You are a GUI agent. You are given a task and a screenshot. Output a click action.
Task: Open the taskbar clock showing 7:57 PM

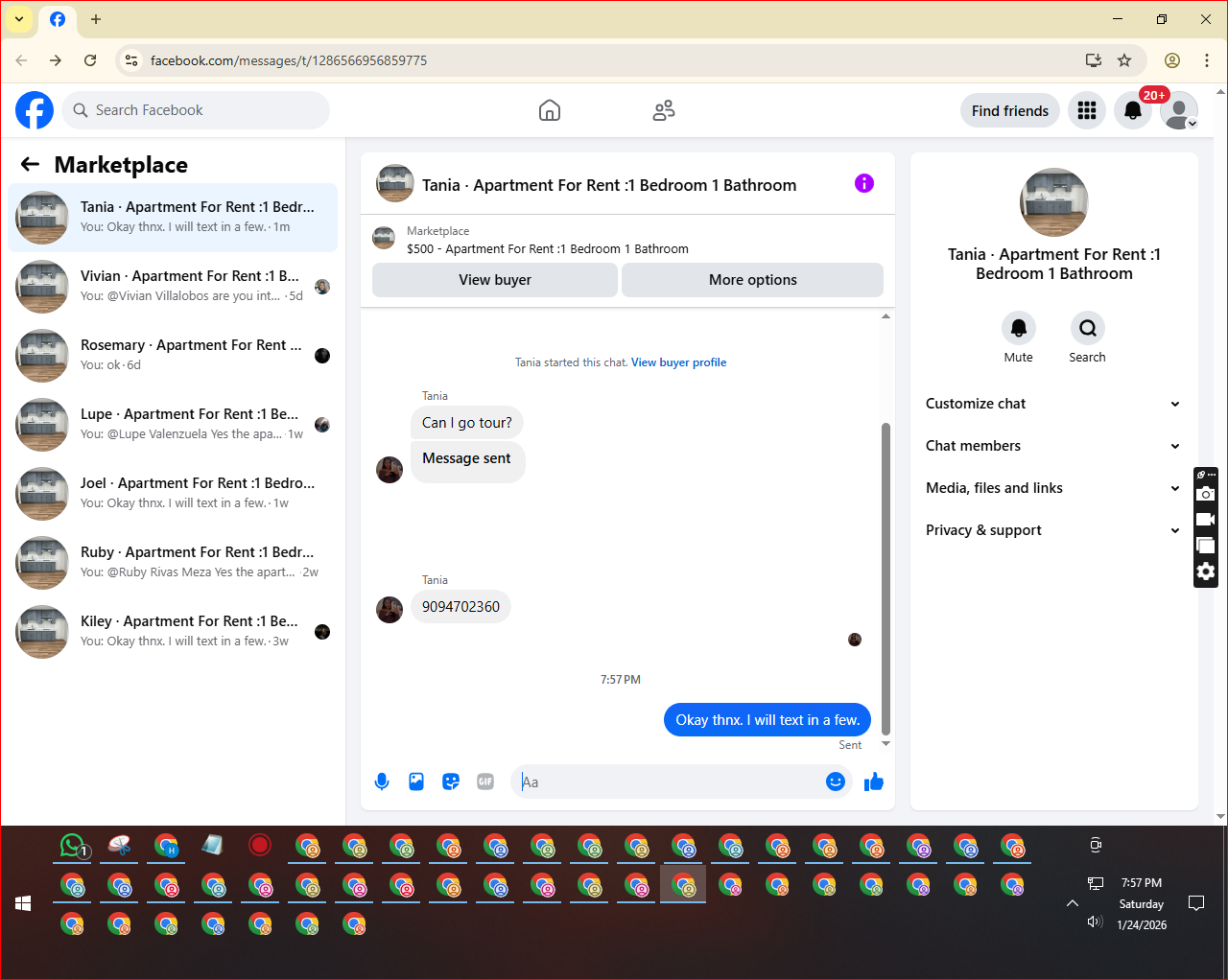(x=1142, y=903)
